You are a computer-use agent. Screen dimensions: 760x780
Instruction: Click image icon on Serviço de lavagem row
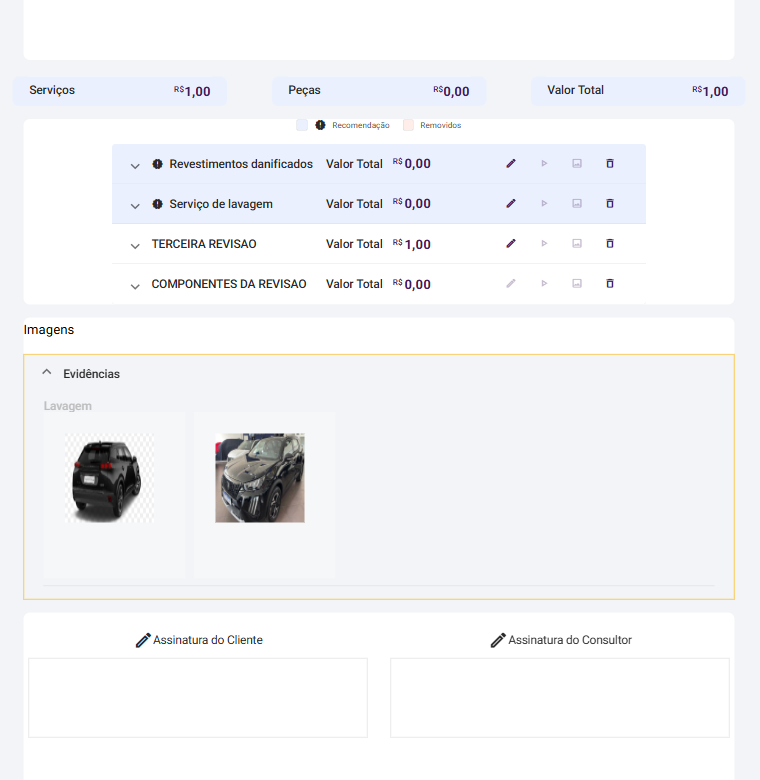point(577,203)
